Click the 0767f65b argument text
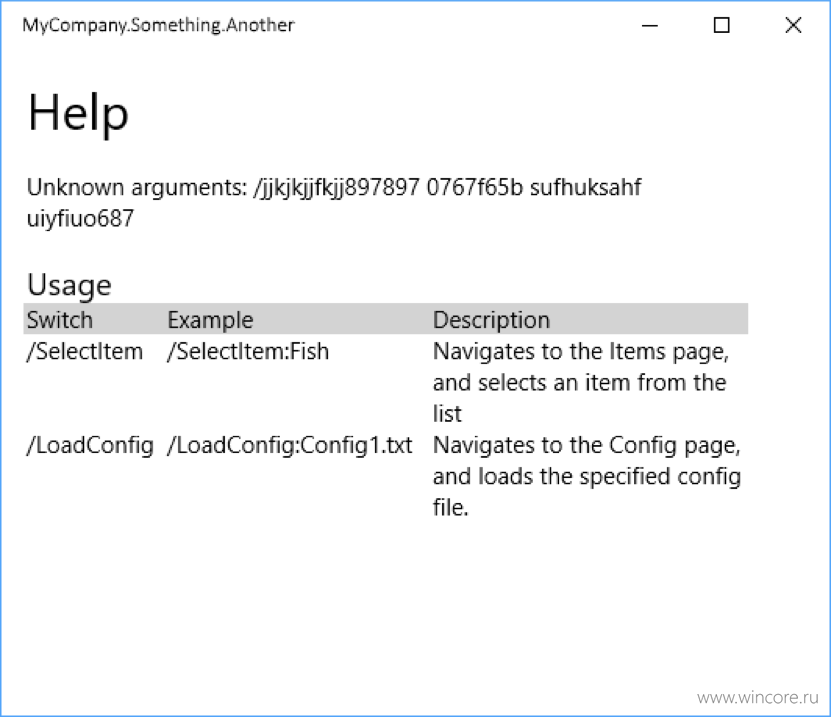831x717 pixels. coord(474,187)
